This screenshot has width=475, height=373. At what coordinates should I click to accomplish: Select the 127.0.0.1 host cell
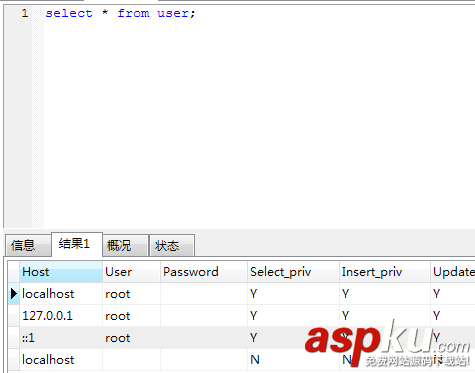pyautogui.click(x=61, y=316)
